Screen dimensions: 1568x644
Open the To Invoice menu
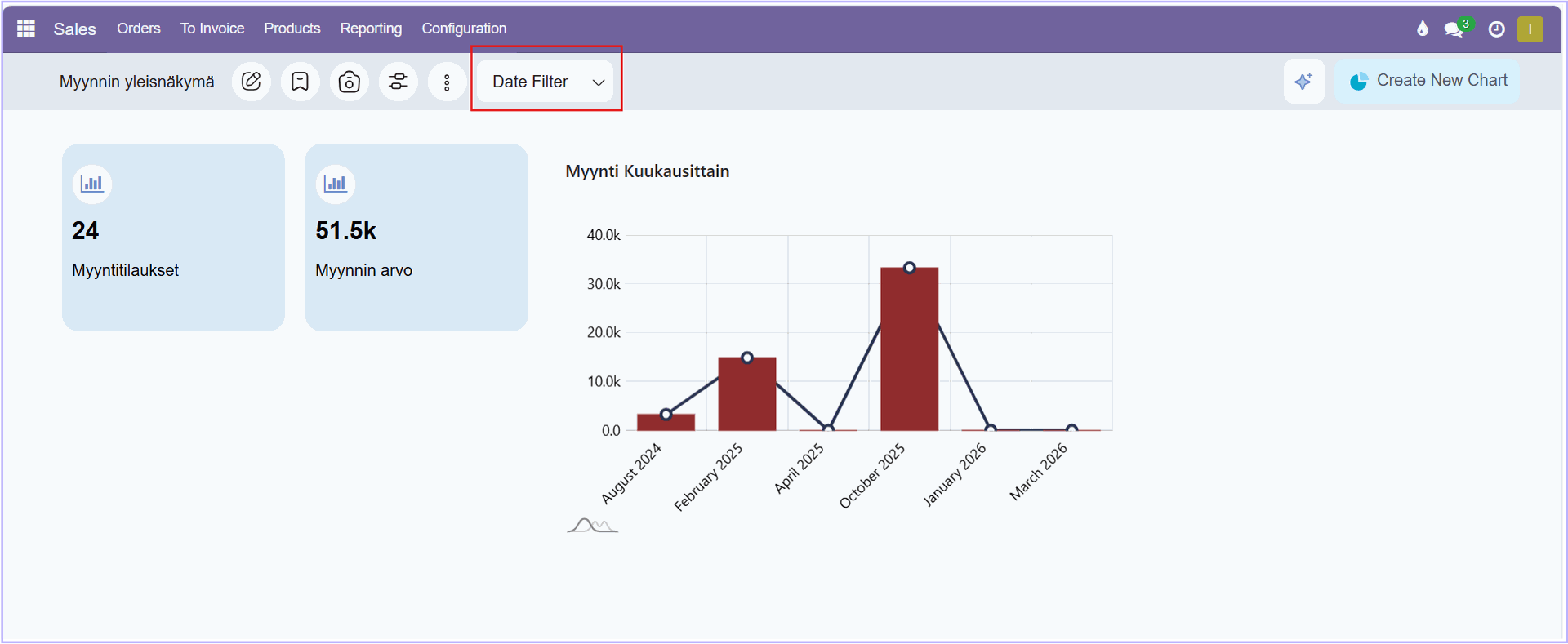[x=212, y=29]
